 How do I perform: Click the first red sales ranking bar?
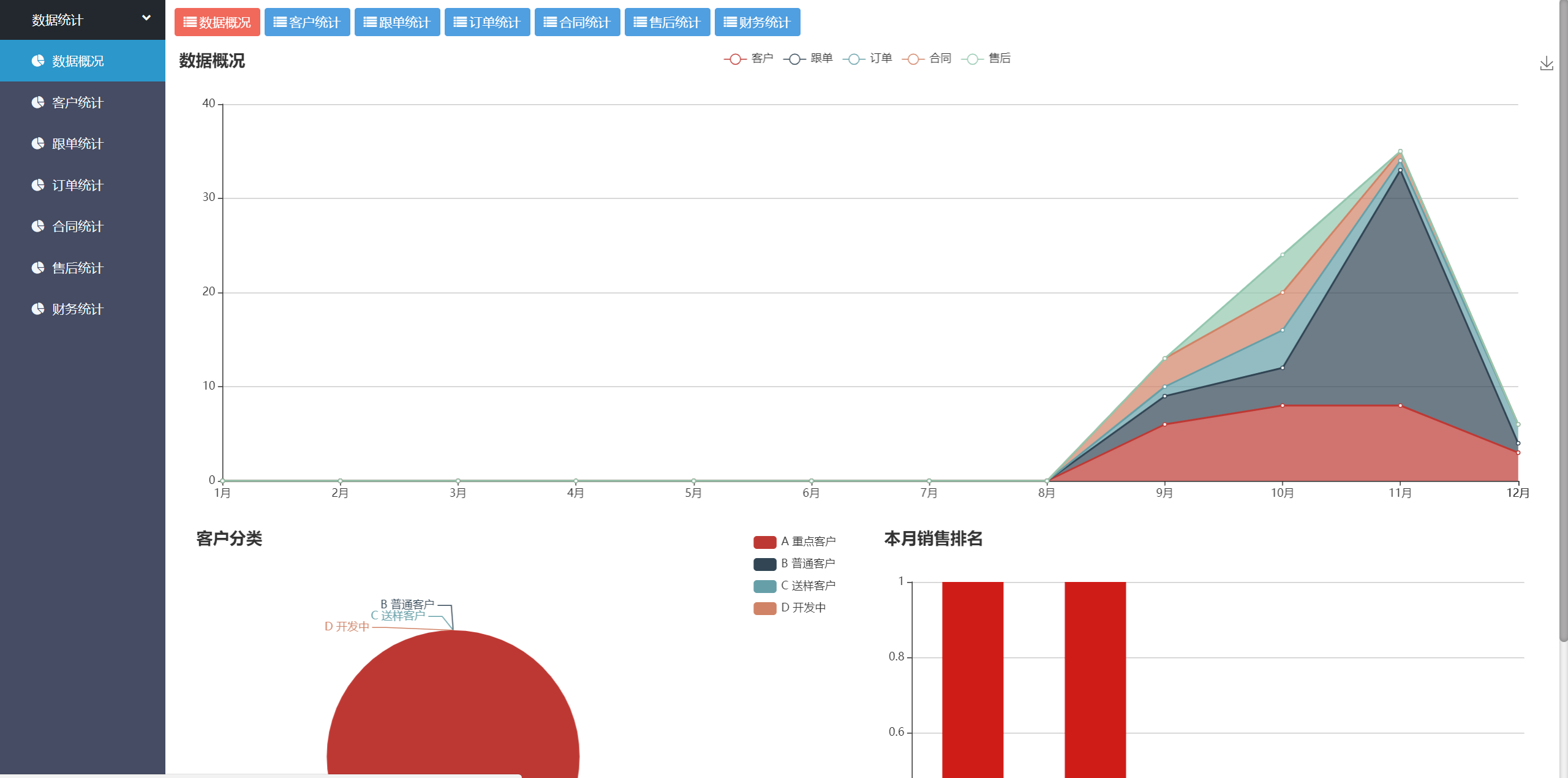click(x=973, y=680)
